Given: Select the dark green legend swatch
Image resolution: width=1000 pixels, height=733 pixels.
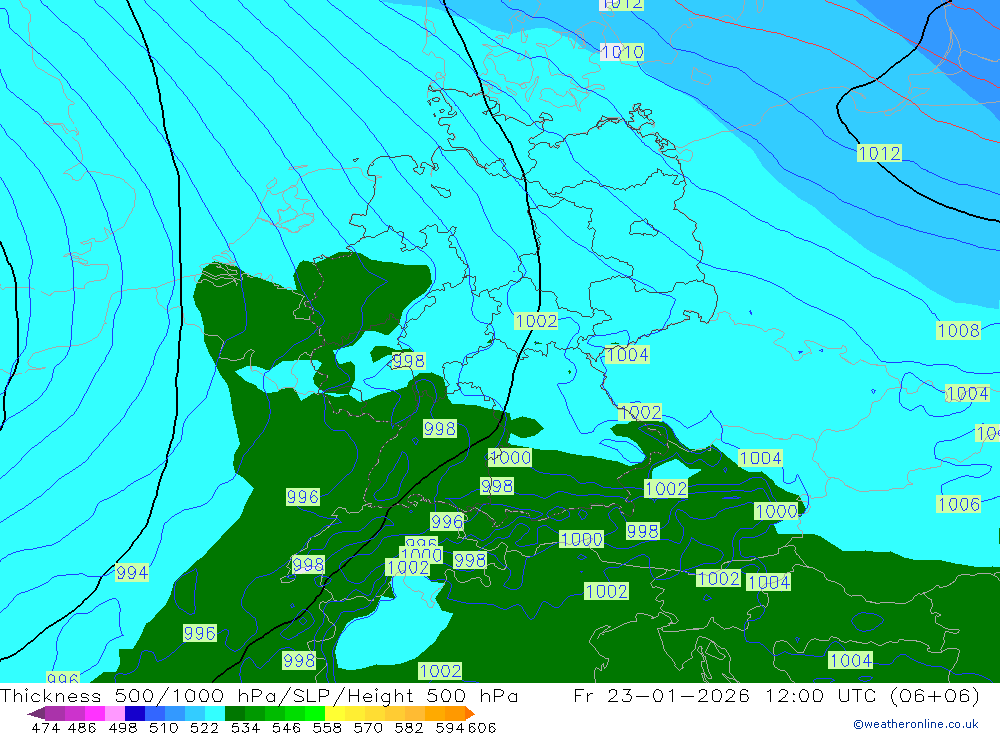Looking at the screenshot, I should 235,713.
